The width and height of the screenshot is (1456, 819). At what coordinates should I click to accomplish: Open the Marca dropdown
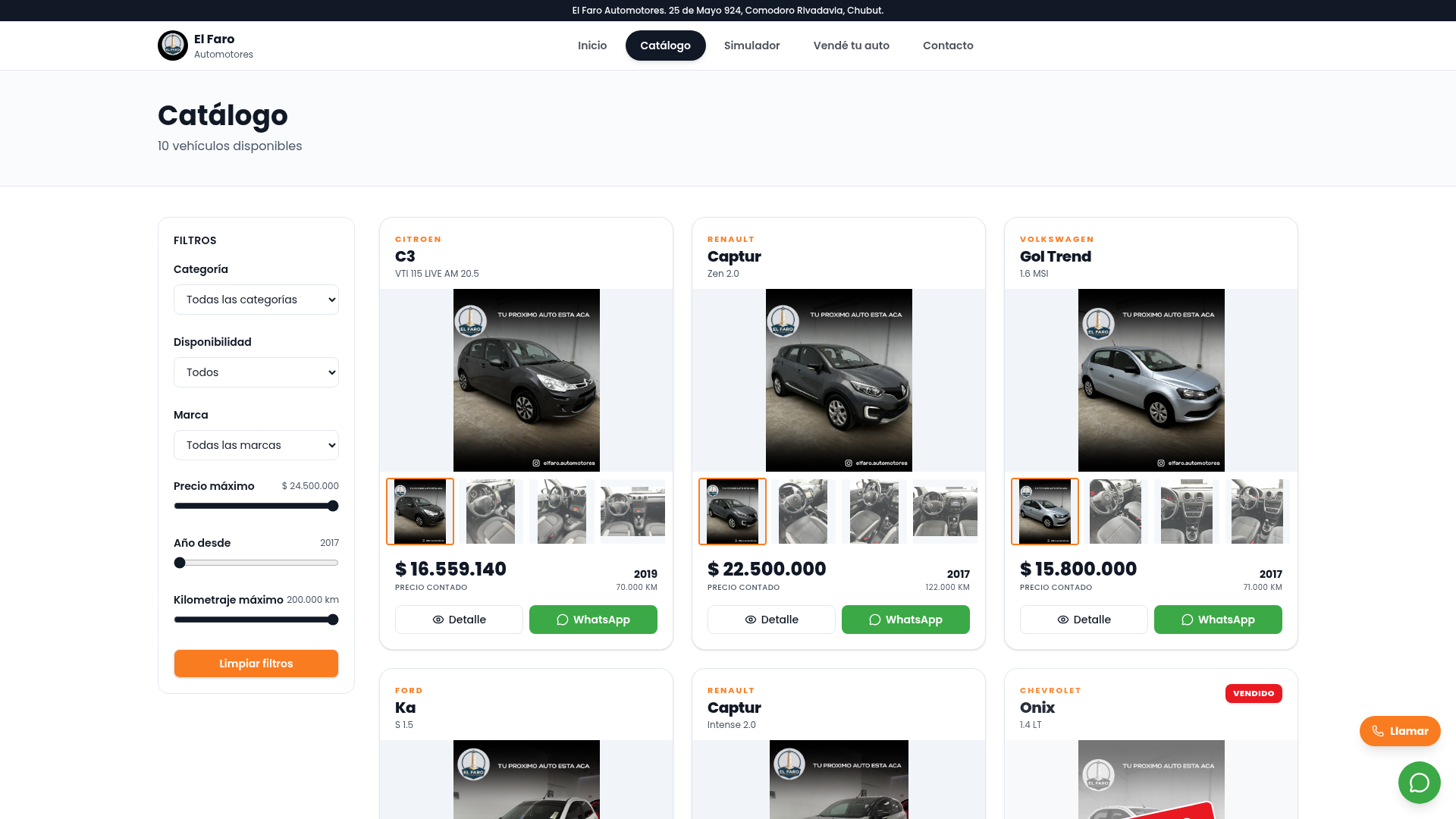point(256,445)
